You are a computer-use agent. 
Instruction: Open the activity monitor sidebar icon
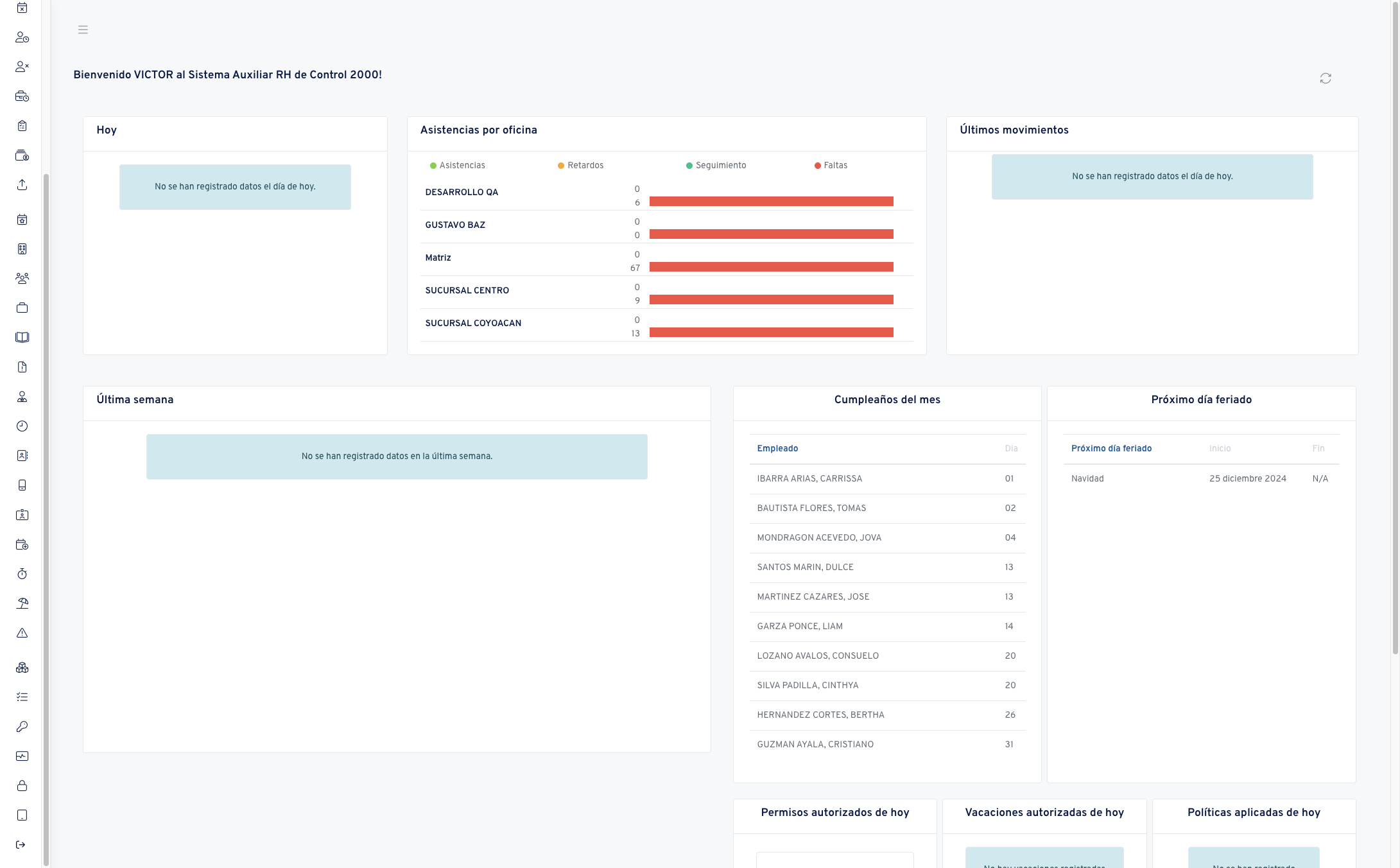[x=22, y=756]
